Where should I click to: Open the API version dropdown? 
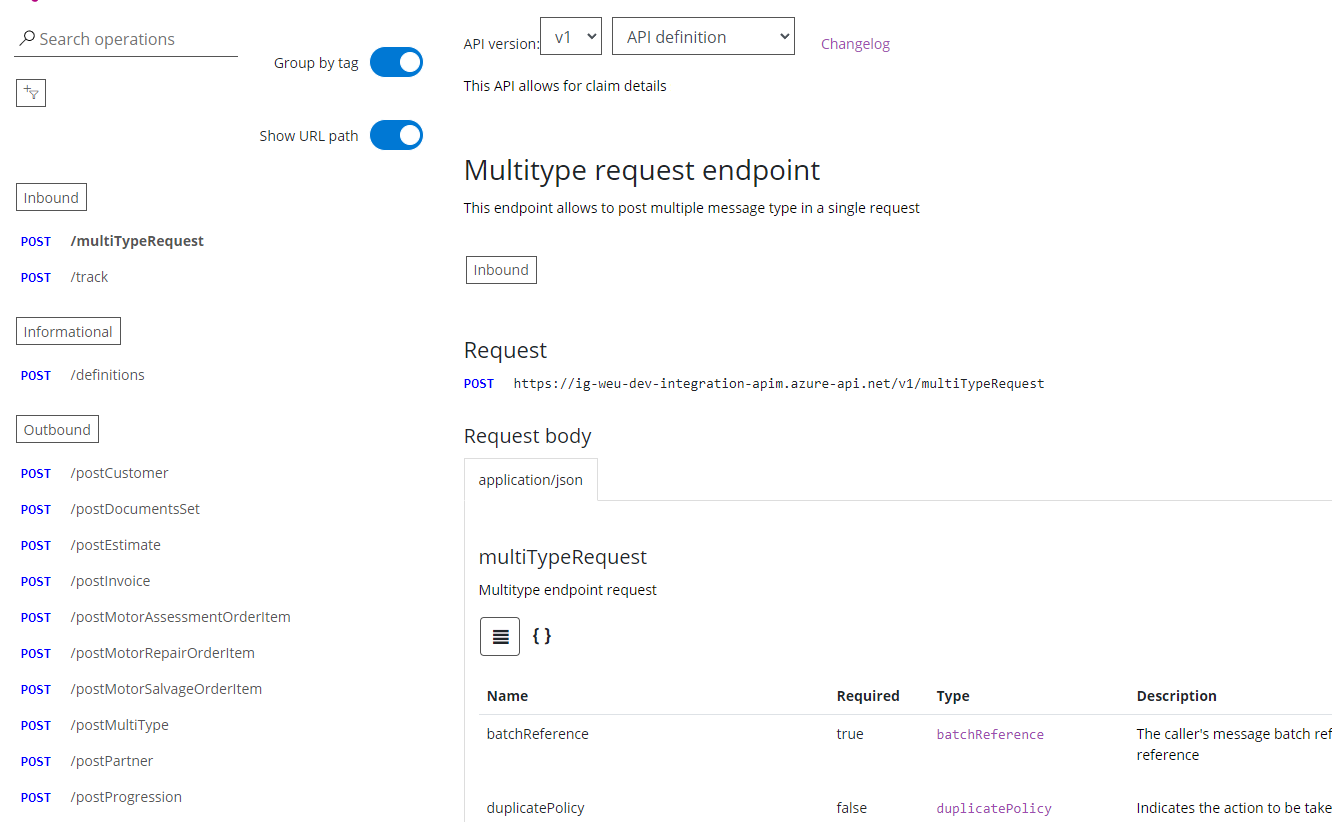click(570, 35)
